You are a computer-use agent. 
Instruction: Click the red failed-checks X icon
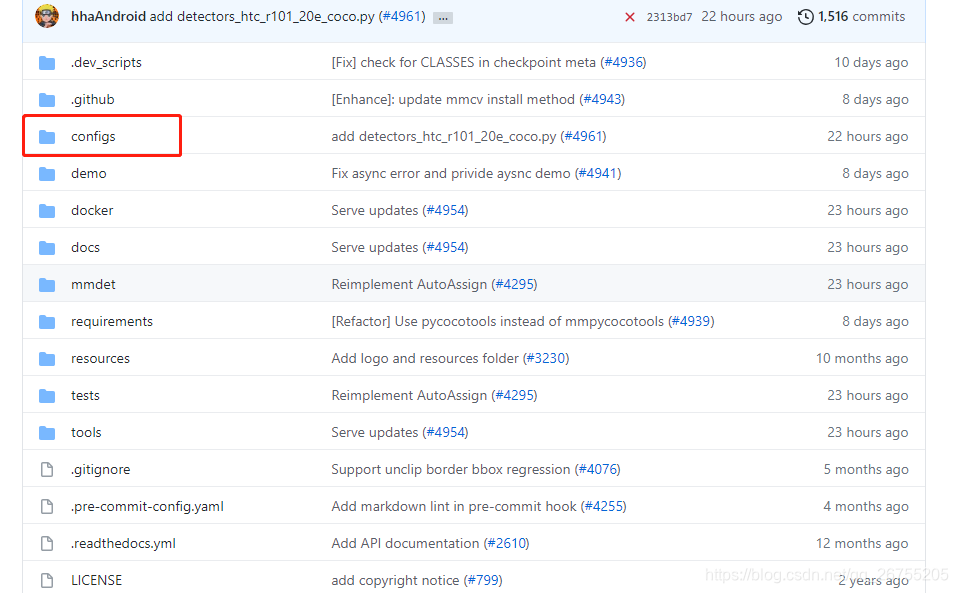point(628,16)
